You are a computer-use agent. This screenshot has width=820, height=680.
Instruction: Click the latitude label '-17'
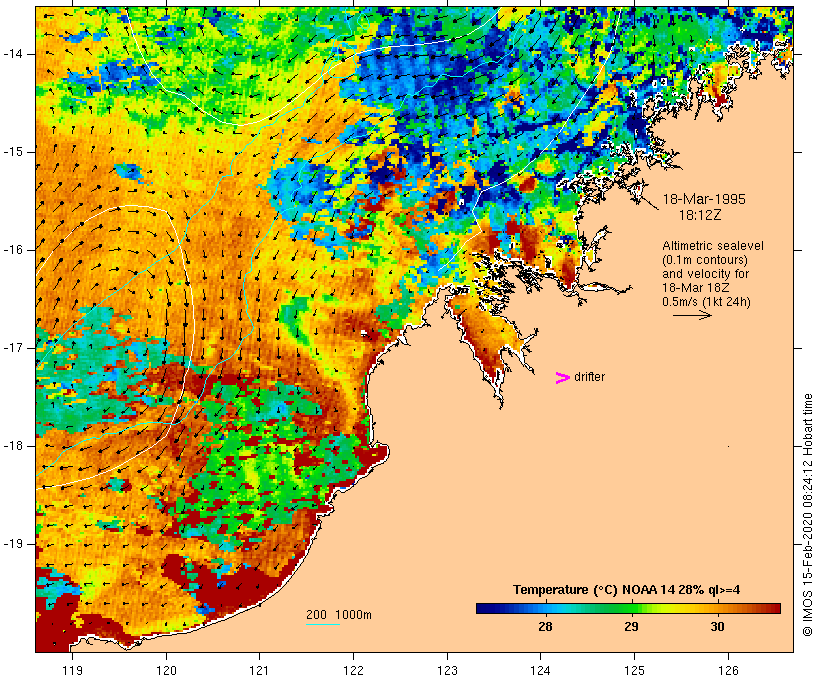[13, 348]
